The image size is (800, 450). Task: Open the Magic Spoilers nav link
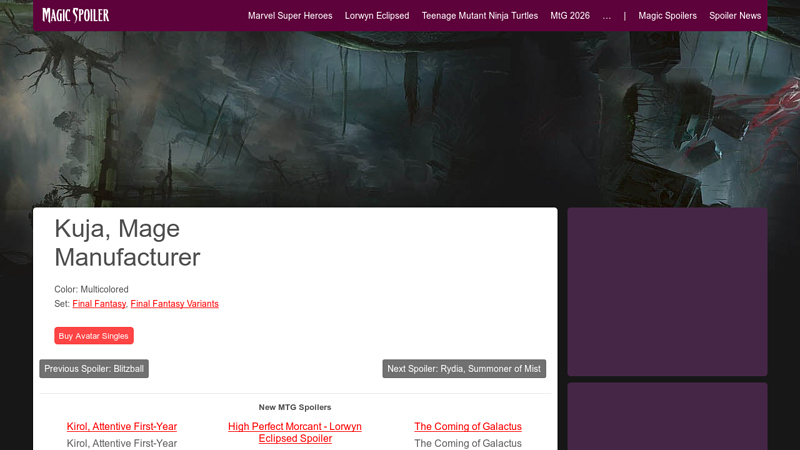pos(667,16)
